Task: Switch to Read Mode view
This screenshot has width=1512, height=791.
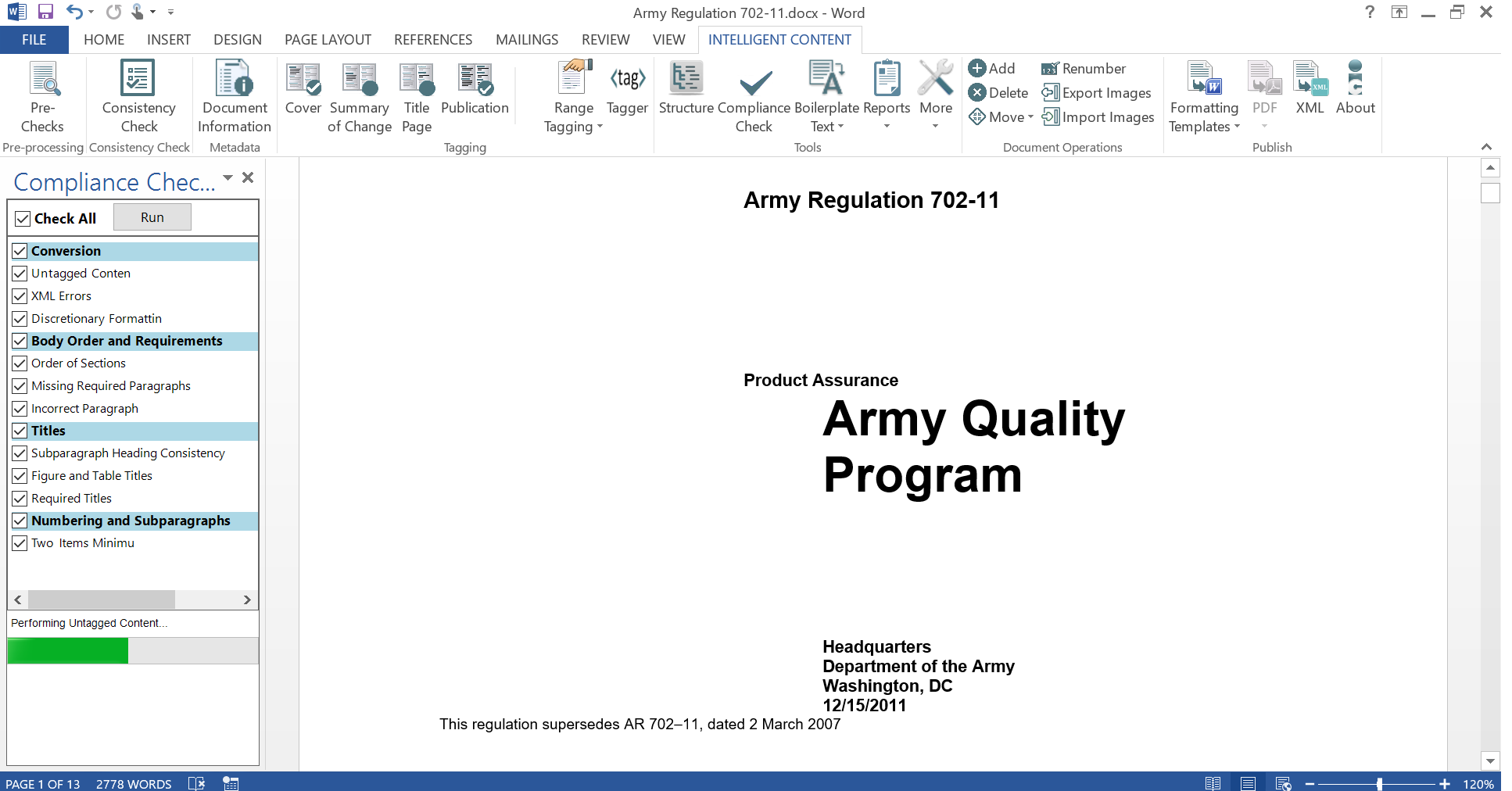Action: click(x=1213, y=783)
